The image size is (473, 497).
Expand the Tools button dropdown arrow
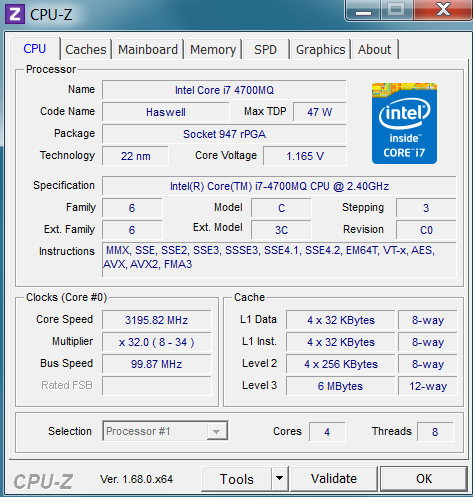(279, 479)
